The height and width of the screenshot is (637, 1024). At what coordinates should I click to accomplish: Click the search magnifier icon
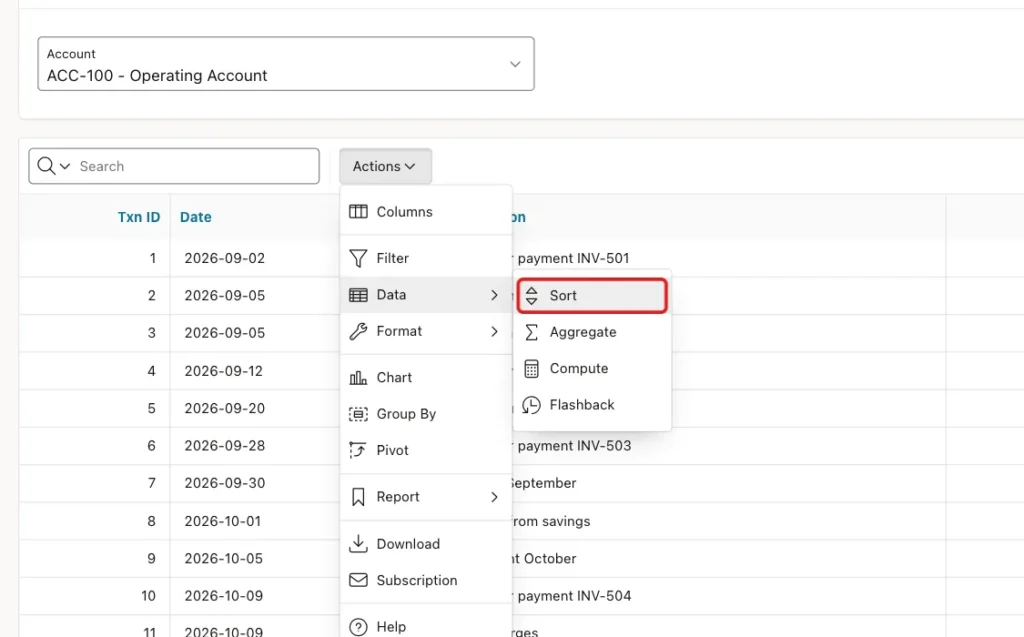click(x=46, y=166)
